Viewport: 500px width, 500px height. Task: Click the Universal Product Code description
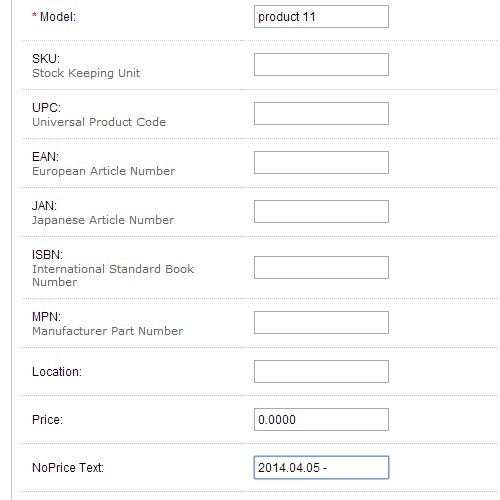pyautogui.click(x=99, y=122)
